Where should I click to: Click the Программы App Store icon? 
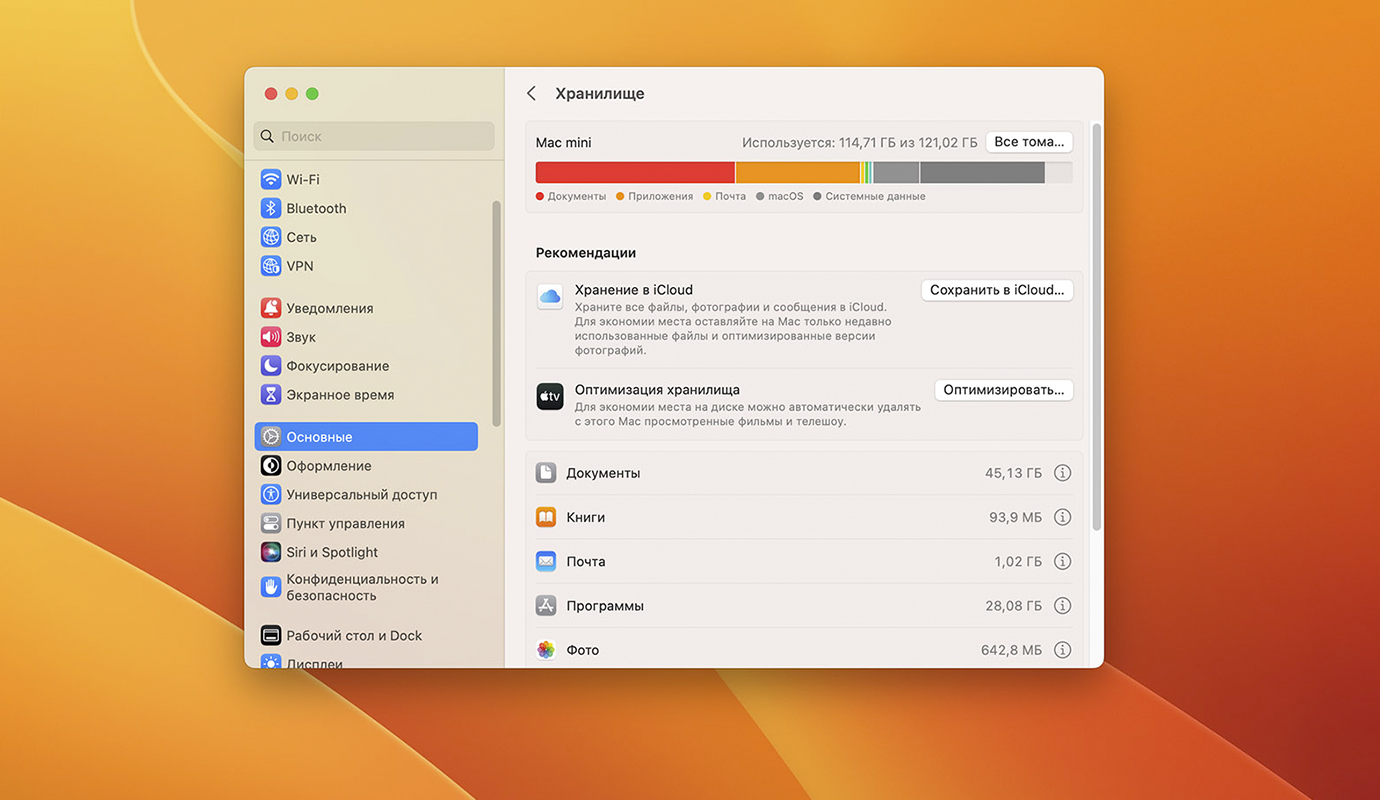pos(546,606)
